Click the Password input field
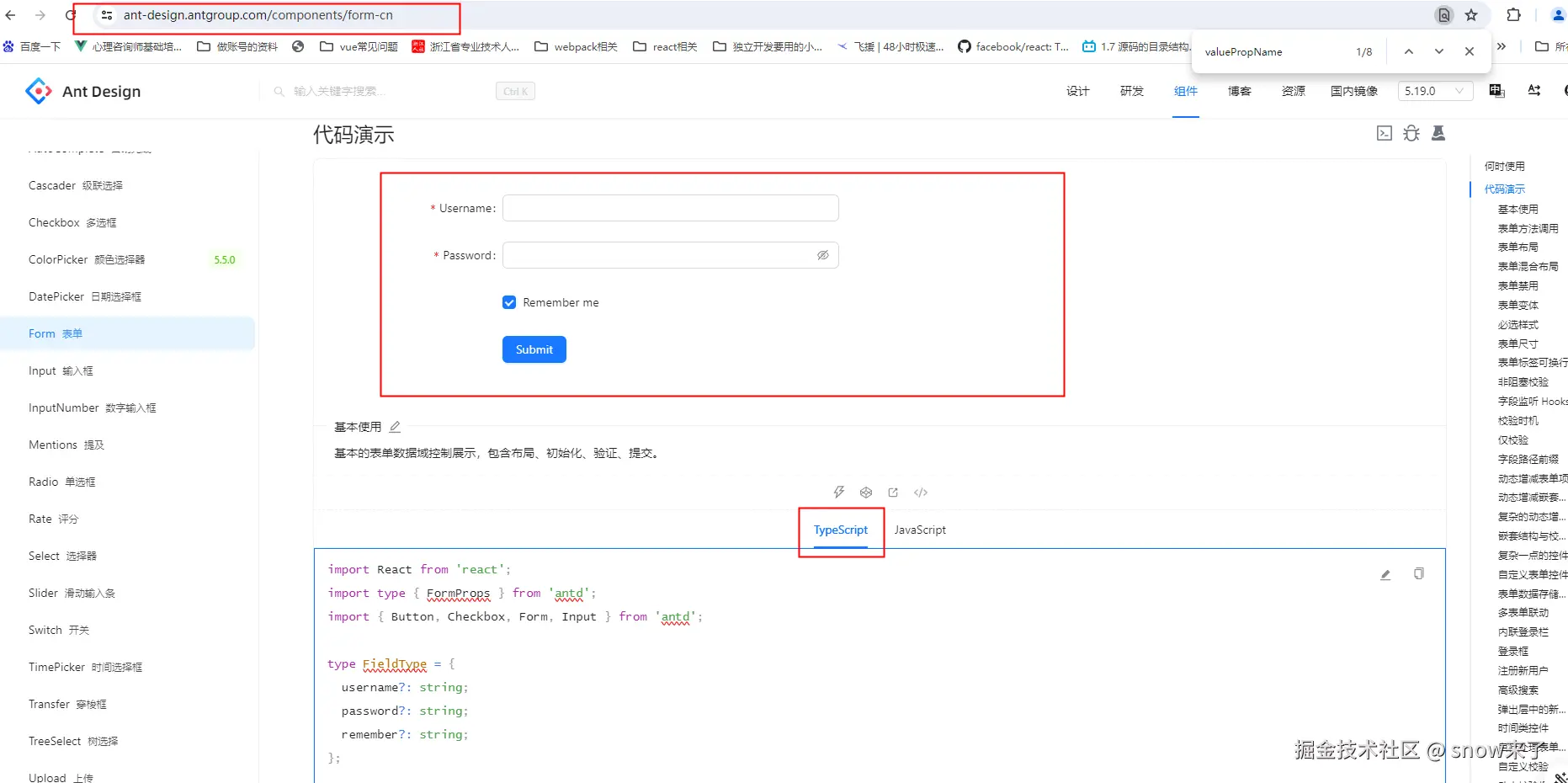The width and height of the screenshot is (1568, 783). coord(671,255)
